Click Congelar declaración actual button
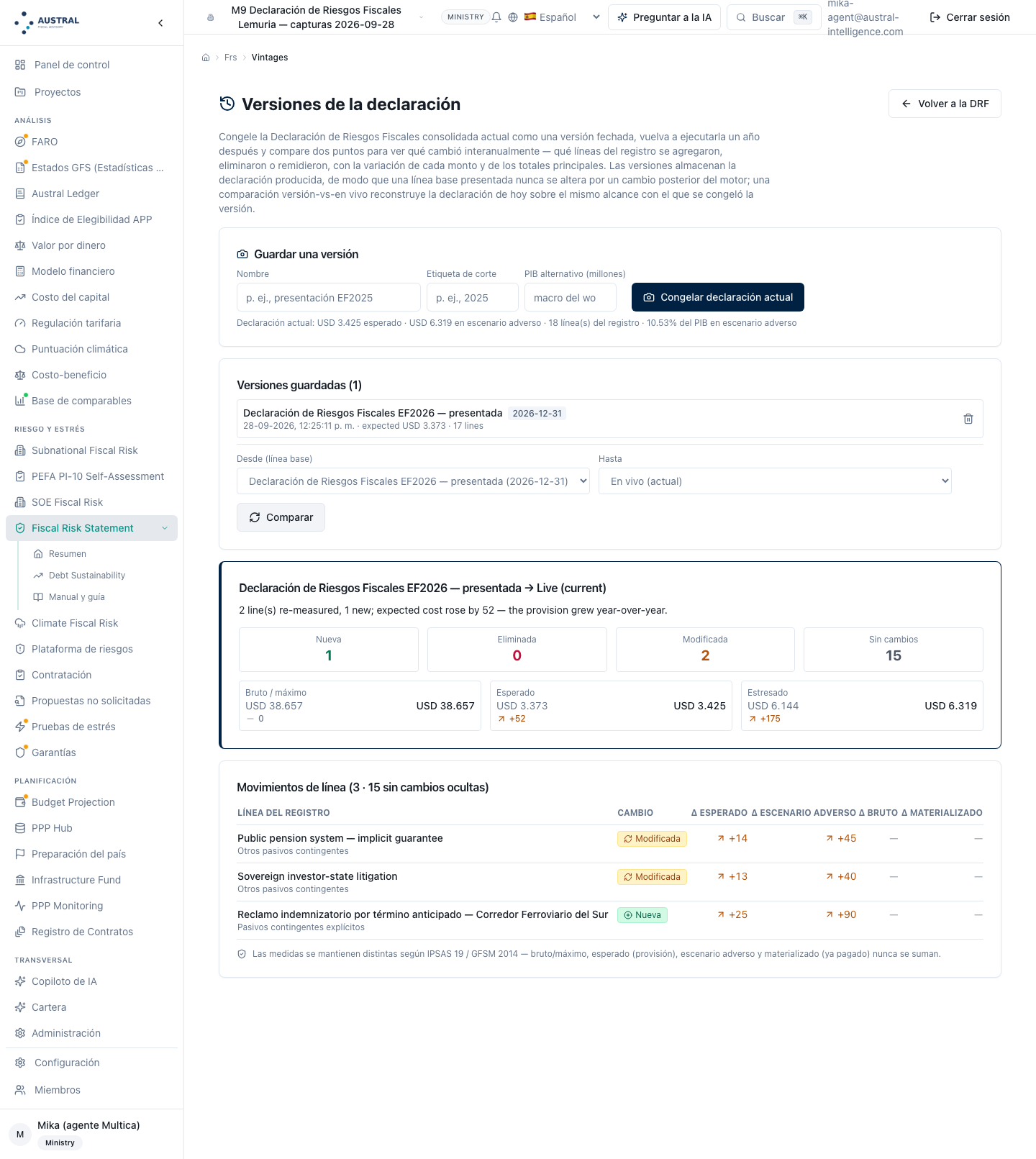The width and height of the screenshot is (1036, 1159). 718,297
